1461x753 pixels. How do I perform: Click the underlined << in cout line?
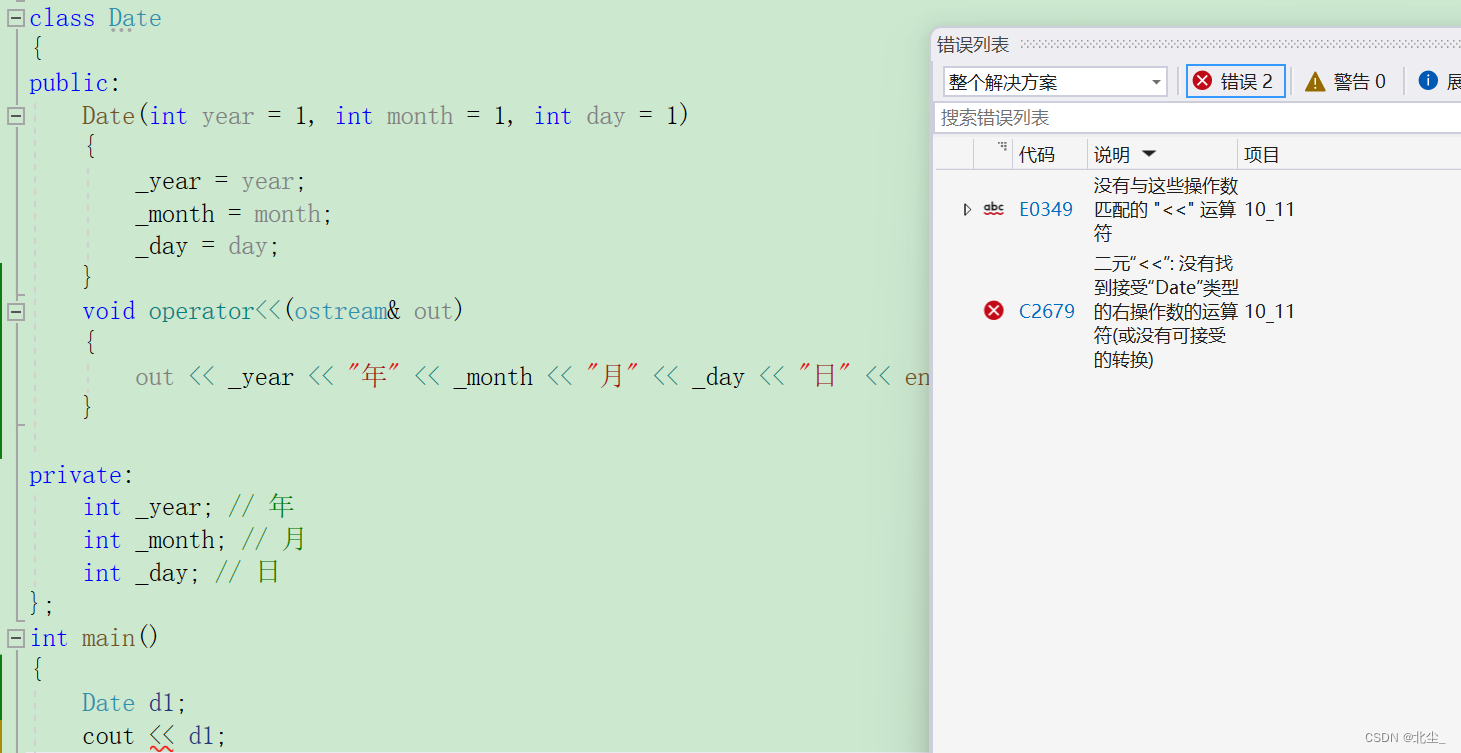(161, 737)
